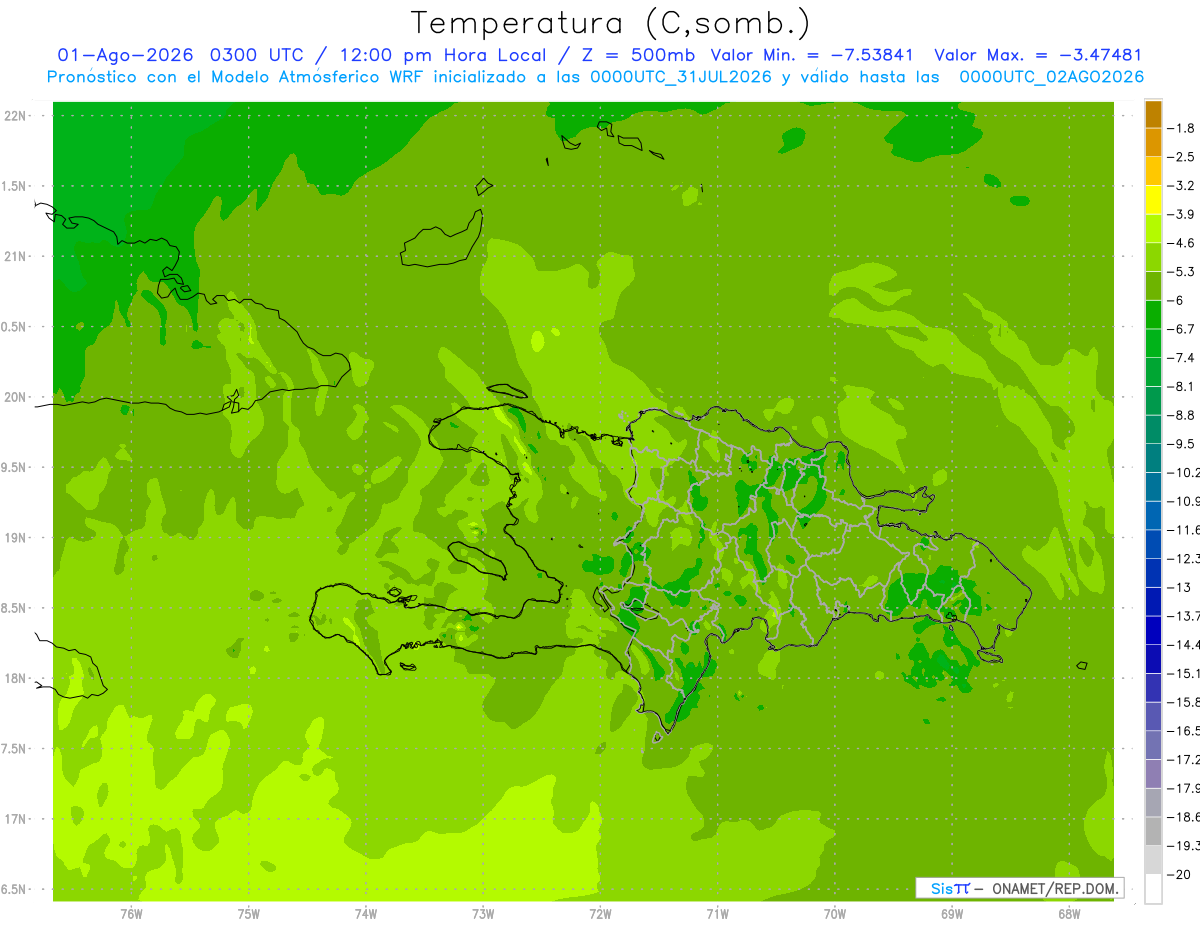Click the top dark orange color bar segment above -1.8
The height and width of the screenshot is (927, 1200).
(x=1153, y=114)
